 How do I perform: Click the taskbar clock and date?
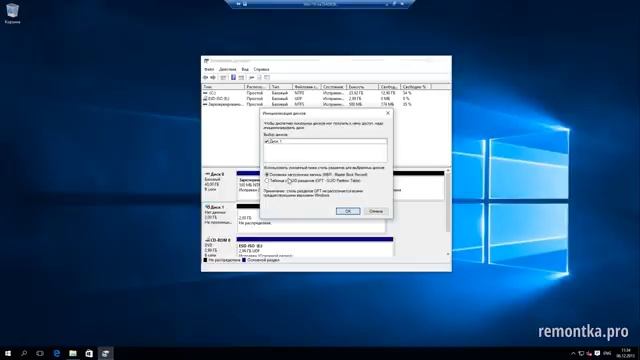[x=625, y=353]
